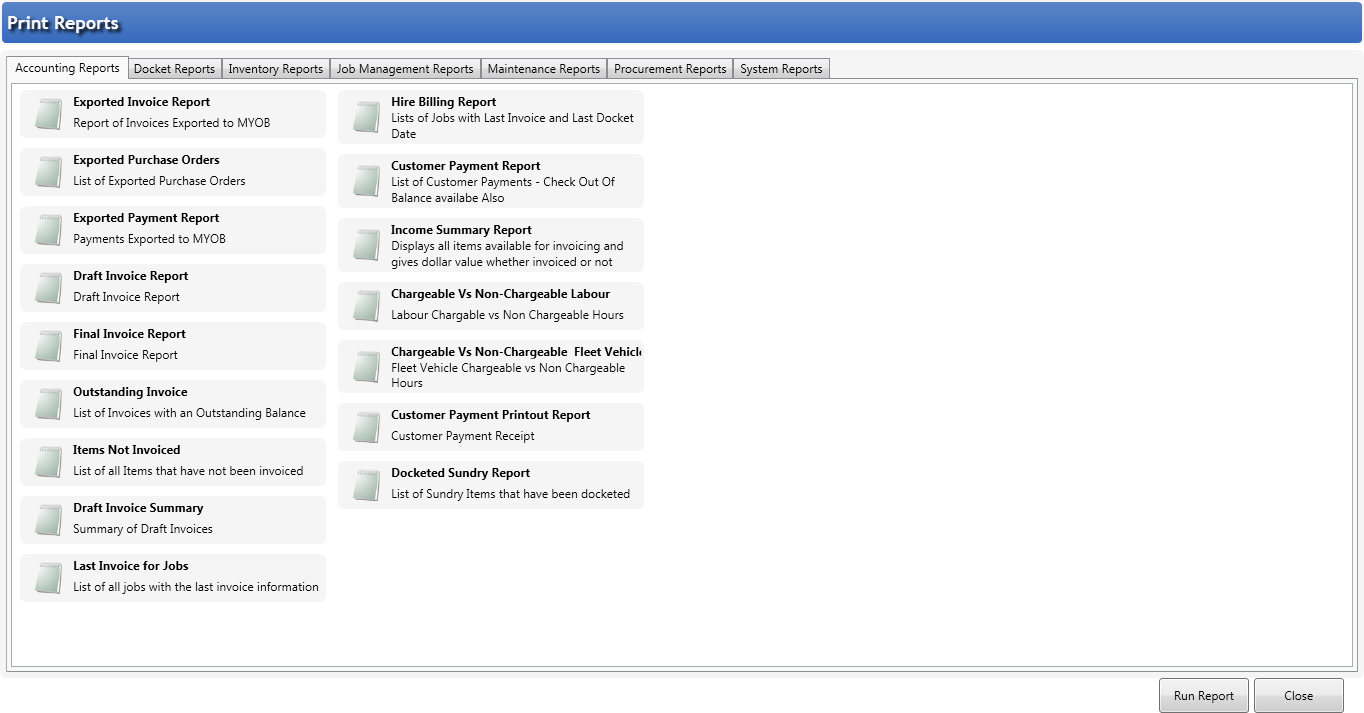The width and height of the screenshot is (1364, 713).
Task: Click the Exported Payment Report notepad icon
Action: click(x=48, y=230)
